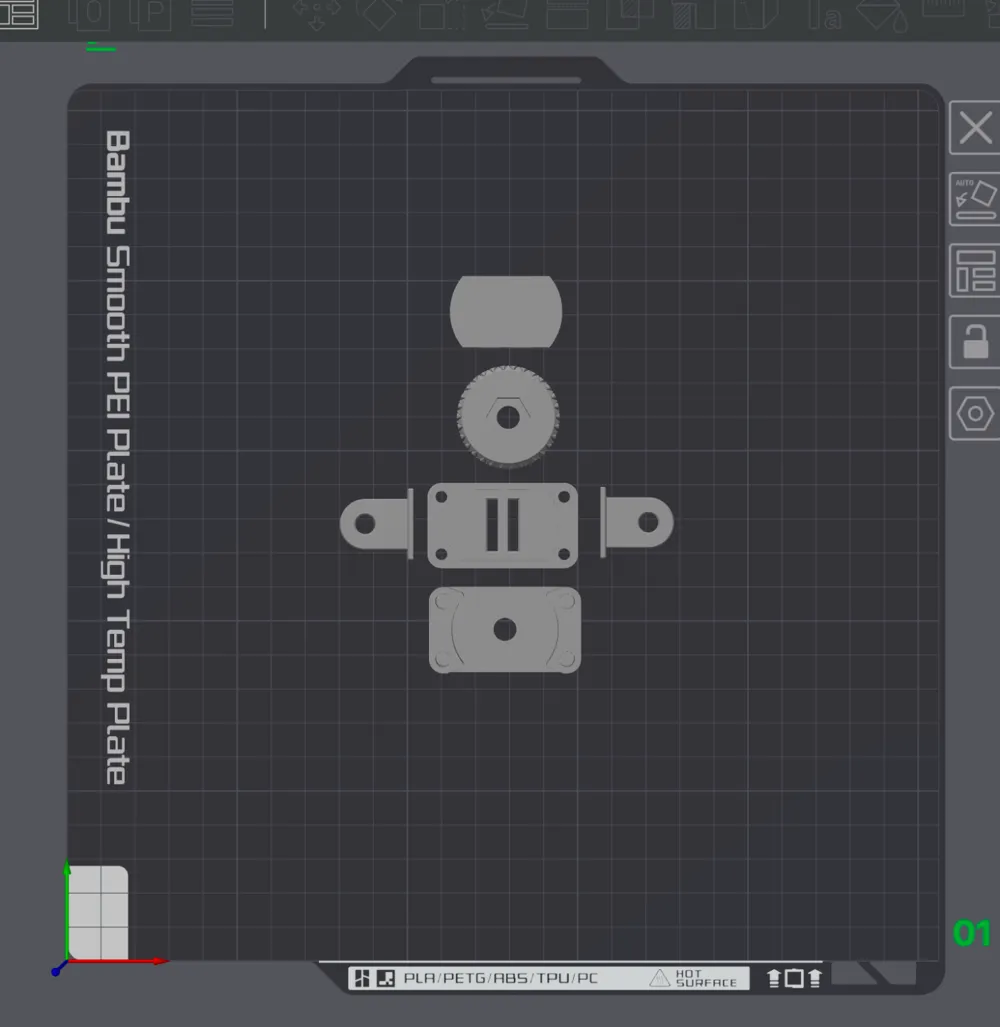Screen dimensions: 1000x1027
Task: Open plate settings hexagon icon
Action: click(974, 414)
